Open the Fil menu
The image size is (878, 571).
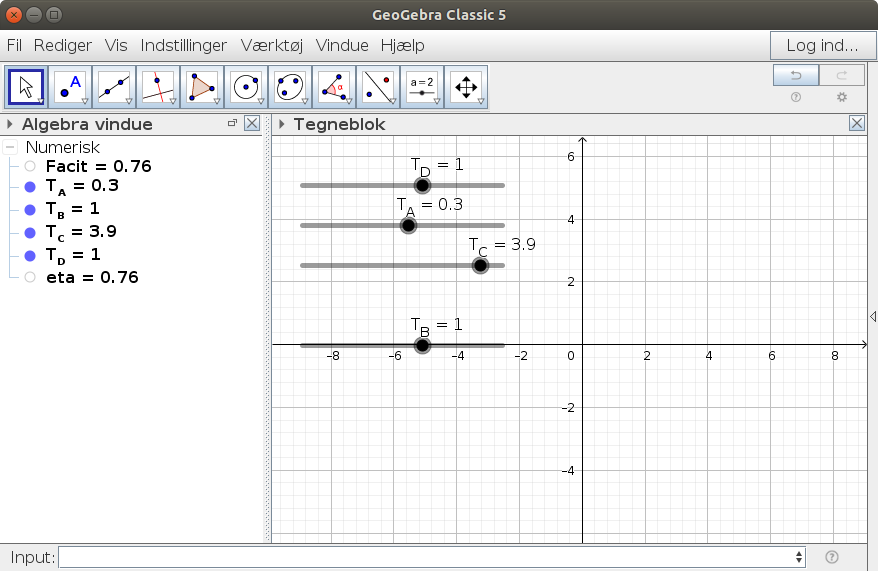pyautogui.click(x=14, y=45)
